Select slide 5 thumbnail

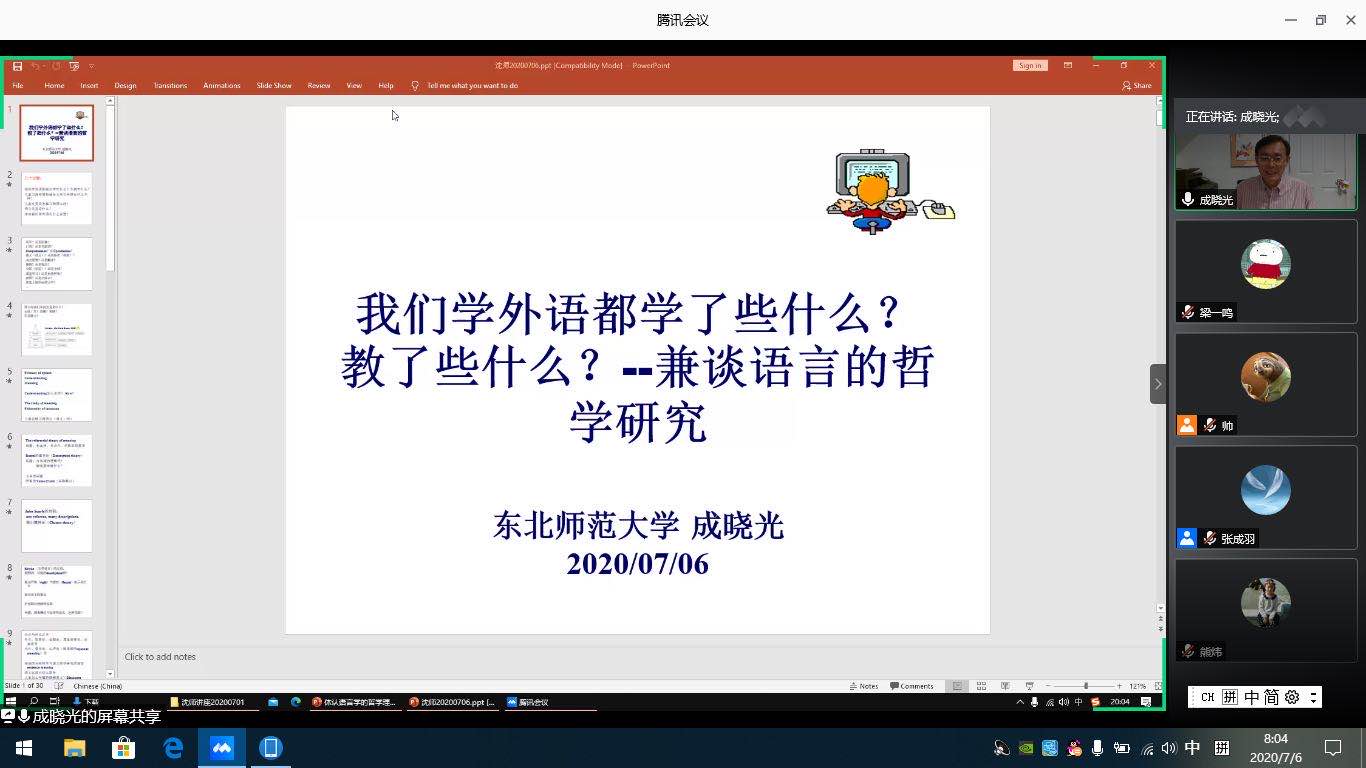click(57, 395)
